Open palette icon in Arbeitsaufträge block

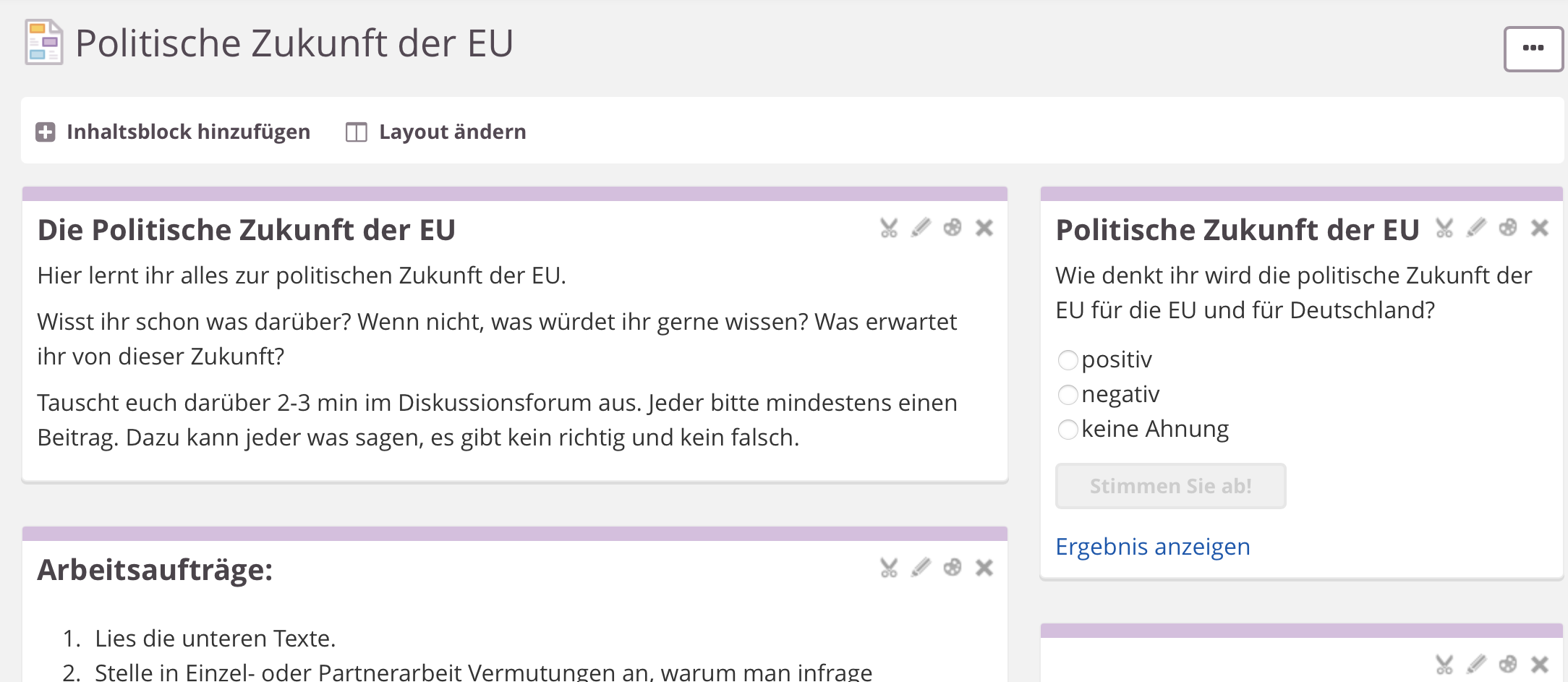953,568
